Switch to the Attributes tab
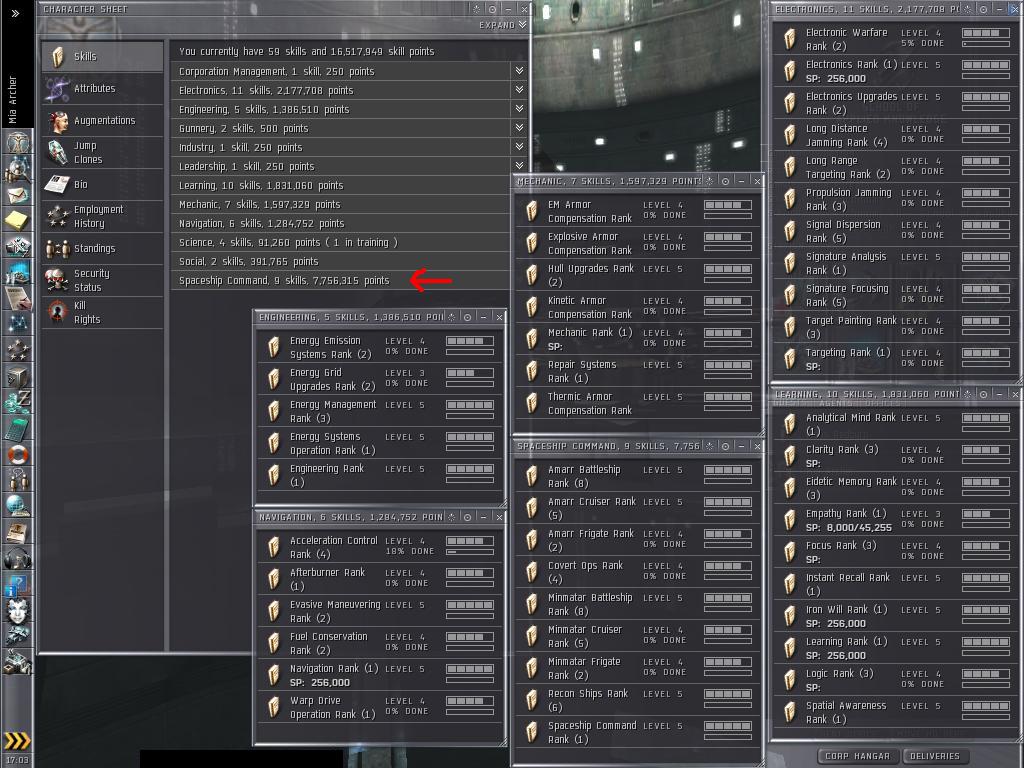 tap(103, 88)
